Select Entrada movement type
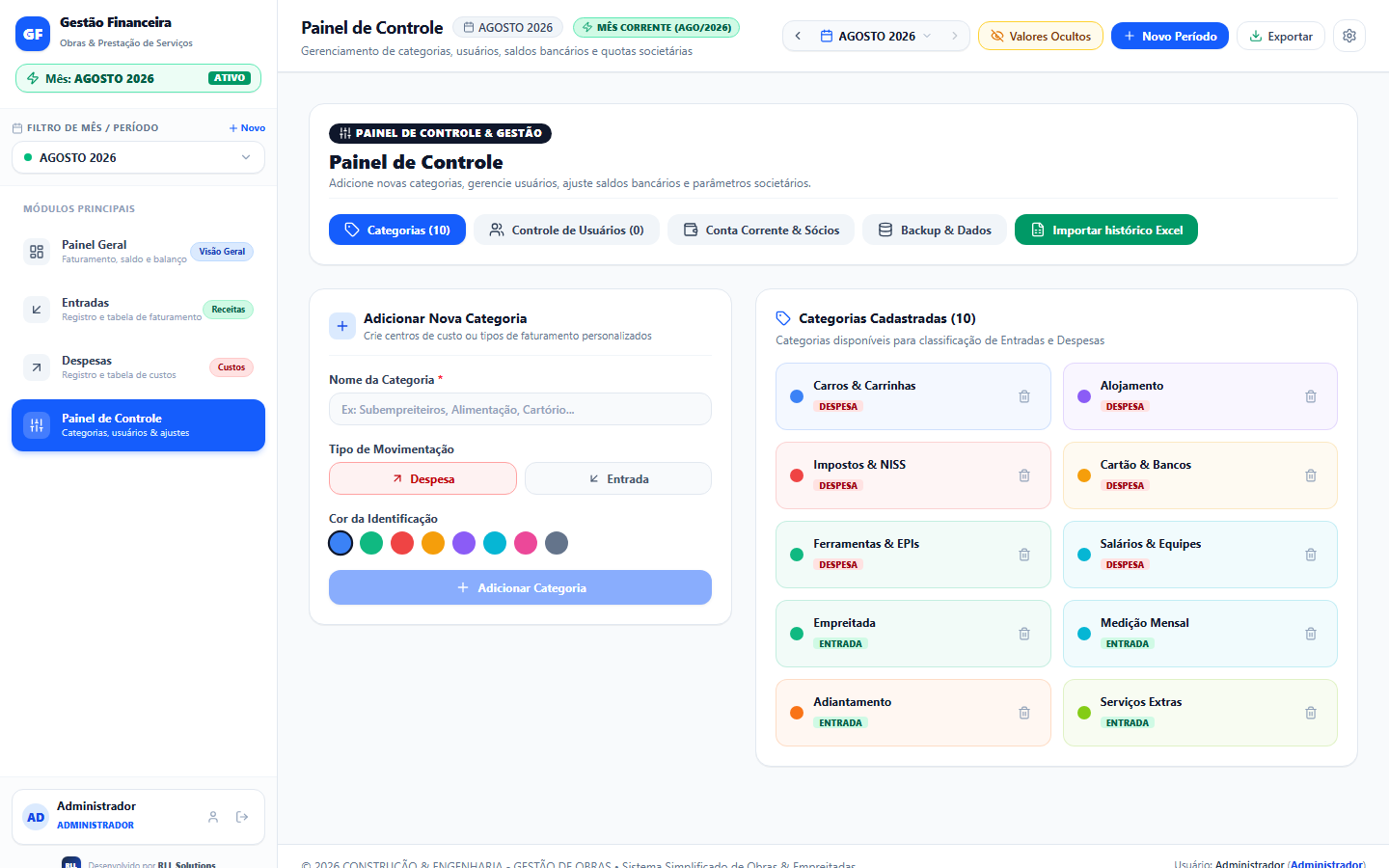Image resolution: width=1389 pixels, height=868 pixels. tap(618, 478)
